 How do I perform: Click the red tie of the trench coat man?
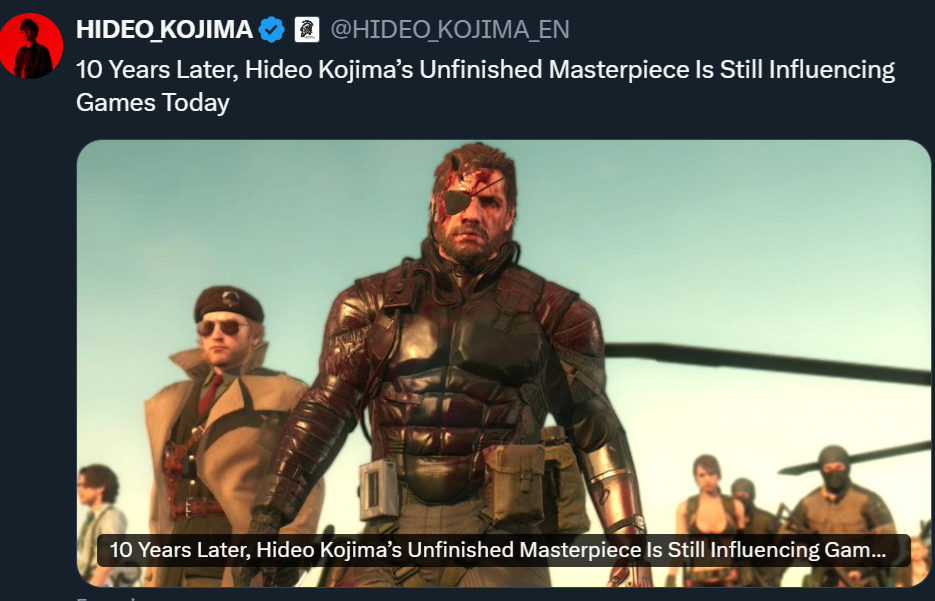[209, 394]
